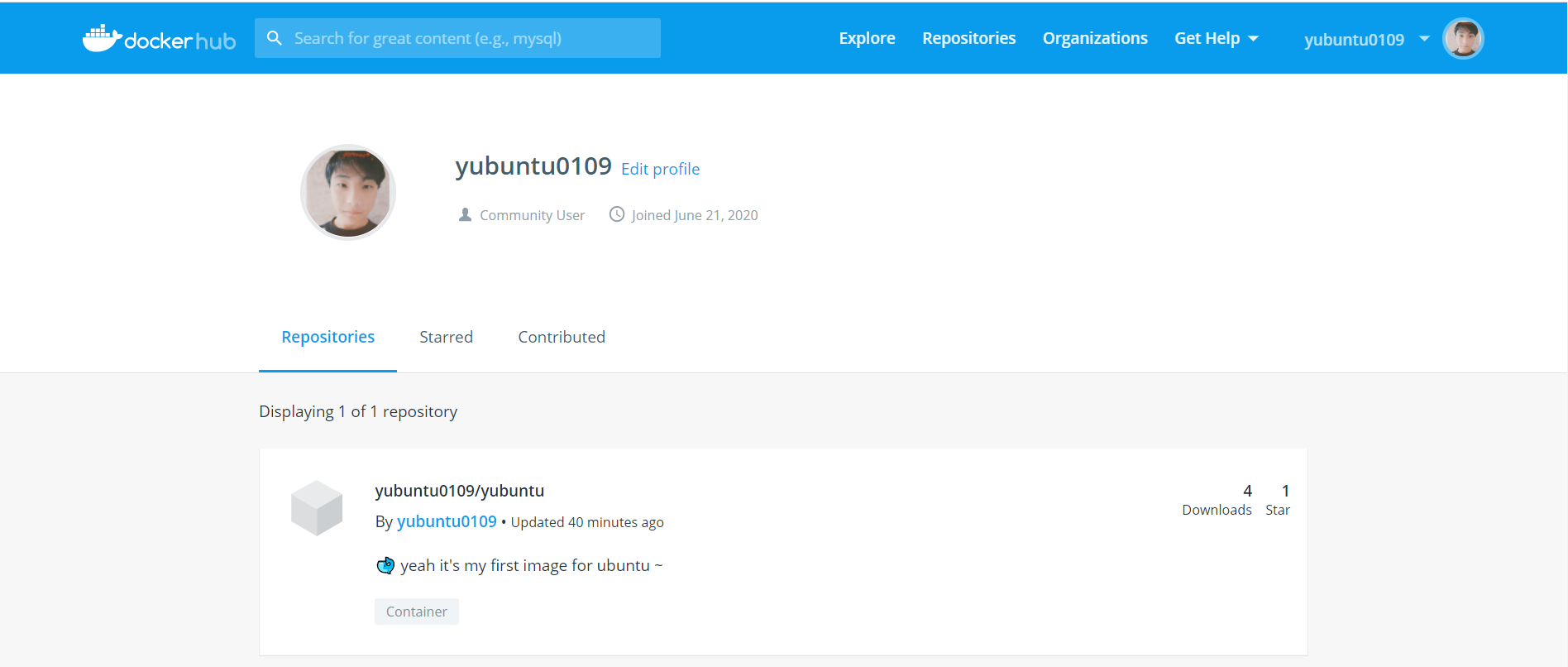Screen dimensions: 1568x667
Task: Select the Repositories profile tab
Action: (327, 337)
